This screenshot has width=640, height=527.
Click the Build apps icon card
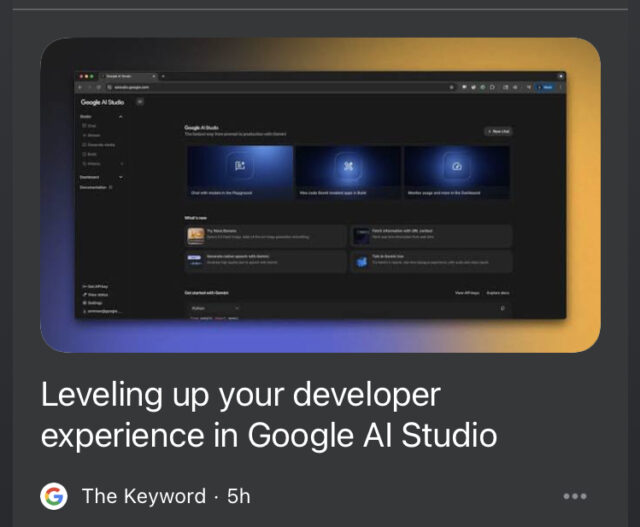point(348,166)
